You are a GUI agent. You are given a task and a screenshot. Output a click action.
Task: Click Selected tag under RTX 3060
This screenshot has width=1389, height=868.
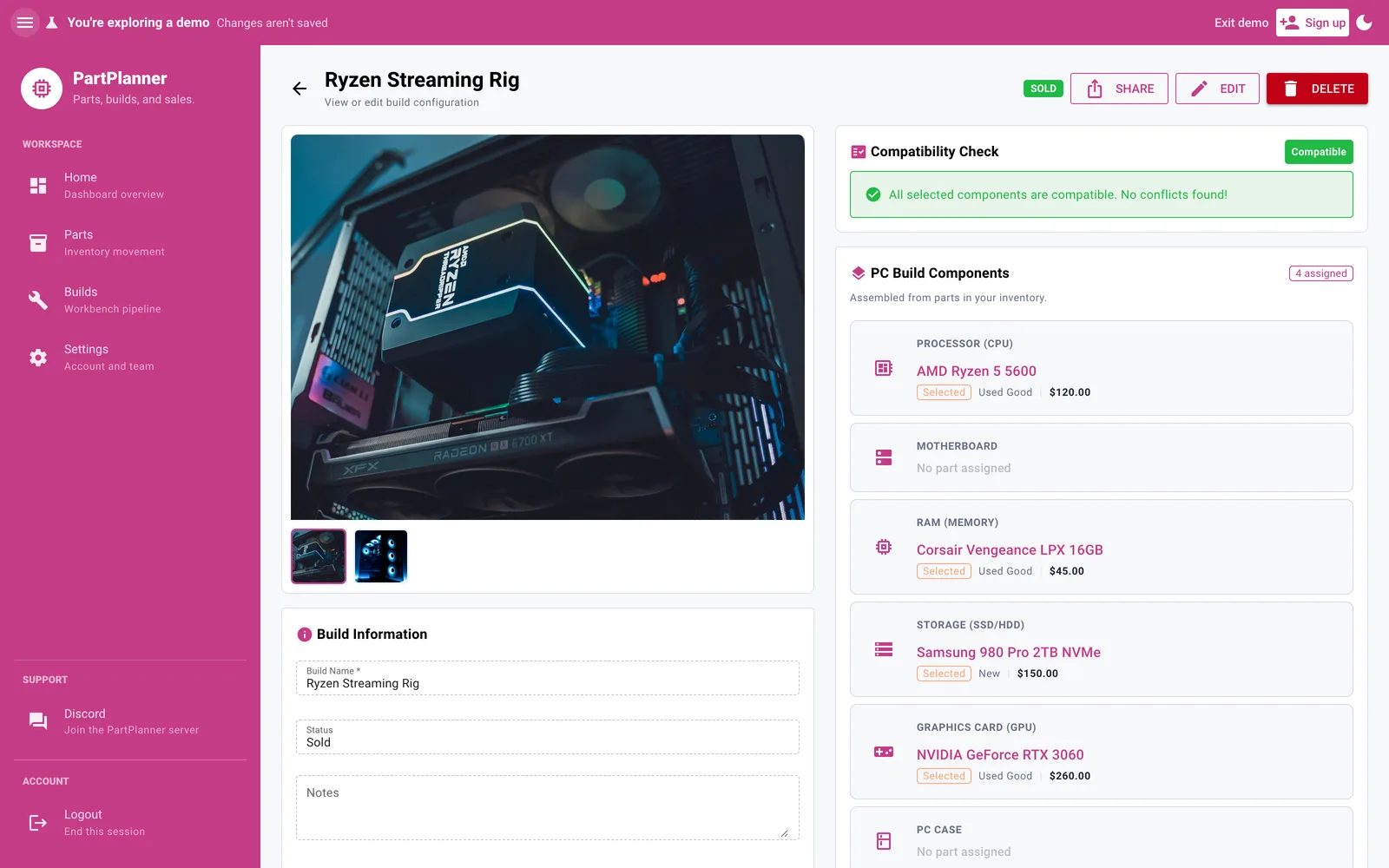tap(944, 776)
